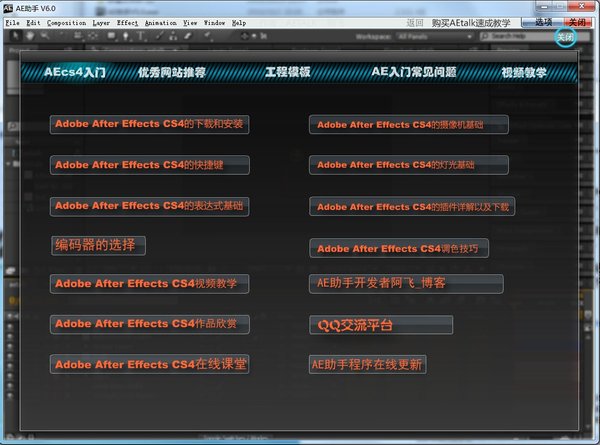Image resolution: width=600 pixels, height=445 pixels.
Task: Open the Effect menu
Action: click(x=127, y=23)
